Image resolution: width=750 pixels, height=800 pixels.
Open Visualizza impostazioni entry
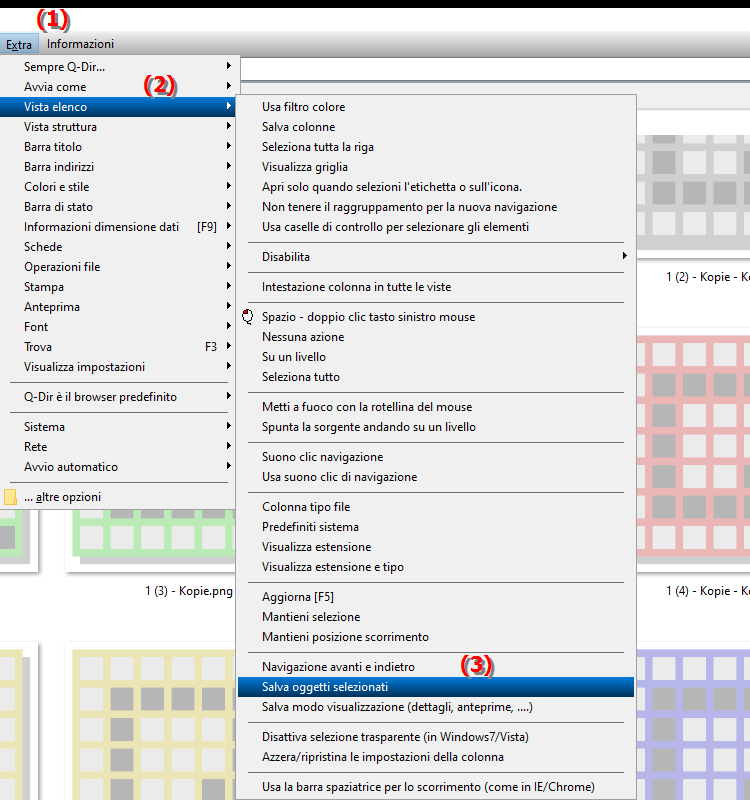(117, 367)
